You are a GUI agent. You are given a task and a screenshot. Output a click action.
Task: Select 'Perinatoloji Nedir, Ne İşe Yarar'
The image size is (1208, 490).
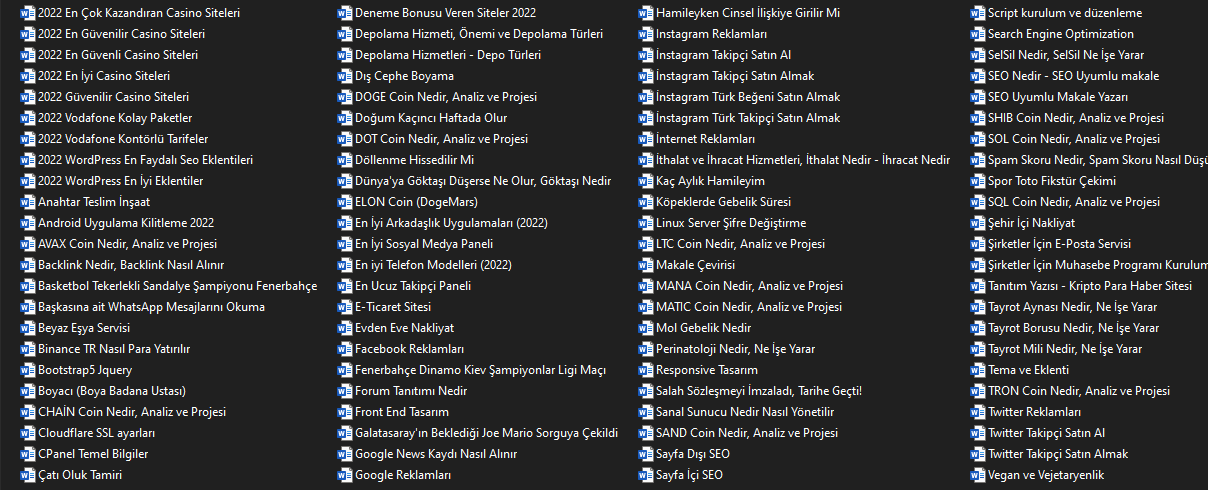tap(735, 349)
